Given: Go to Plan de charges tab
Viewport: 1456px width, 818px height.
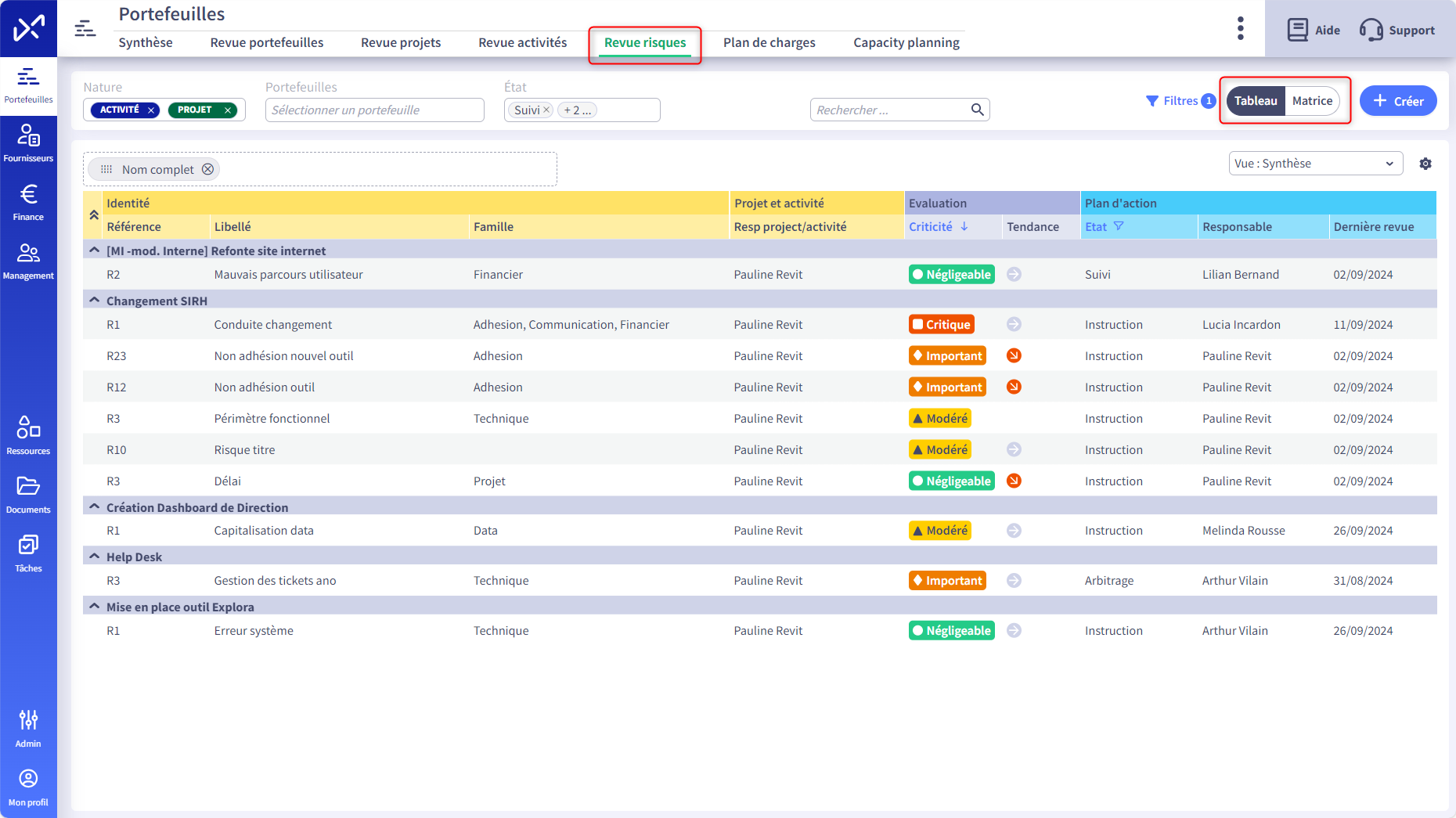Looking at the screenshot, I should 769,42.
